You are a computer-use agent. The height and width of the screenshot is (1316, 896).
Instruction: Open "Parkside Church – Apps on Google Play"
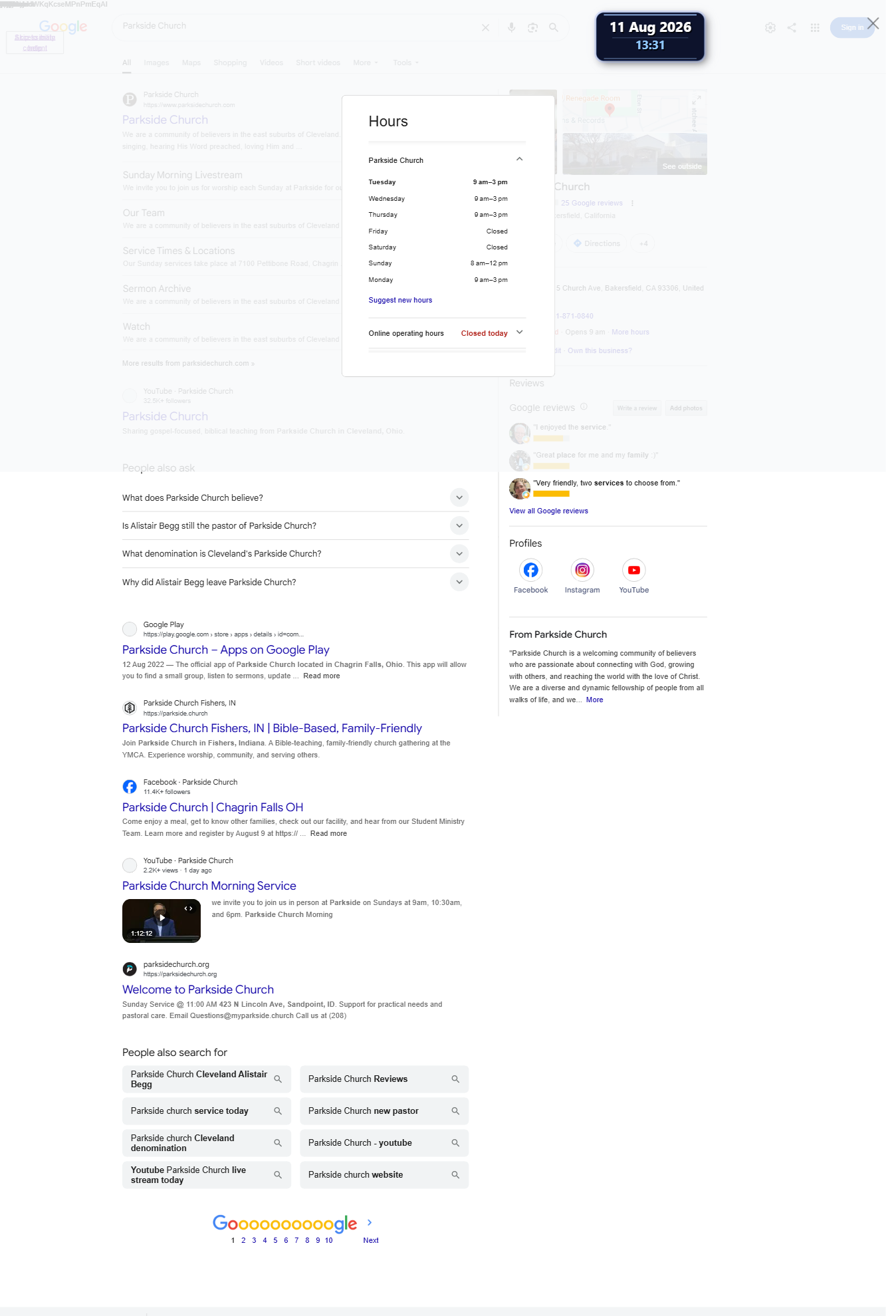click(226, 650)
